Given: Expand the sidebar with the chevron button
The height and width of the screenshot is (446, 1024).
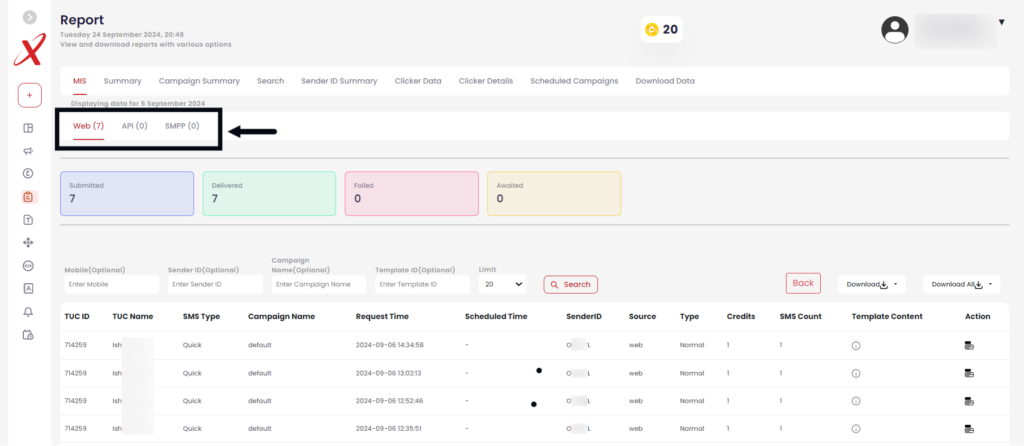Looking at the screenshot, I should (29, 18).
